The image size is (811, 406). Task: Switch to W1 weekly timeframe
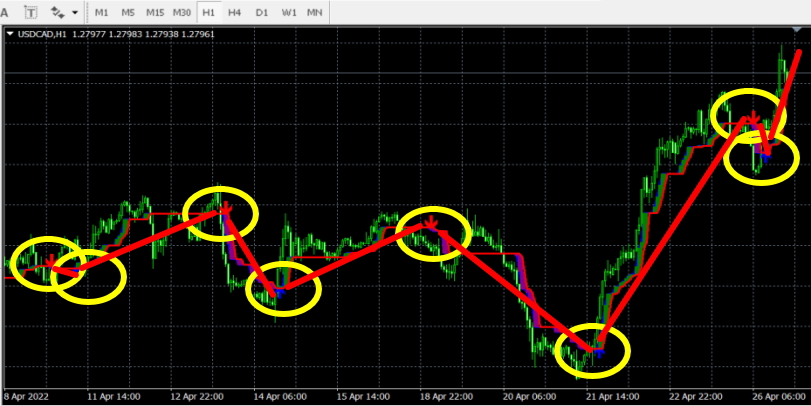(x=289, y=12)
